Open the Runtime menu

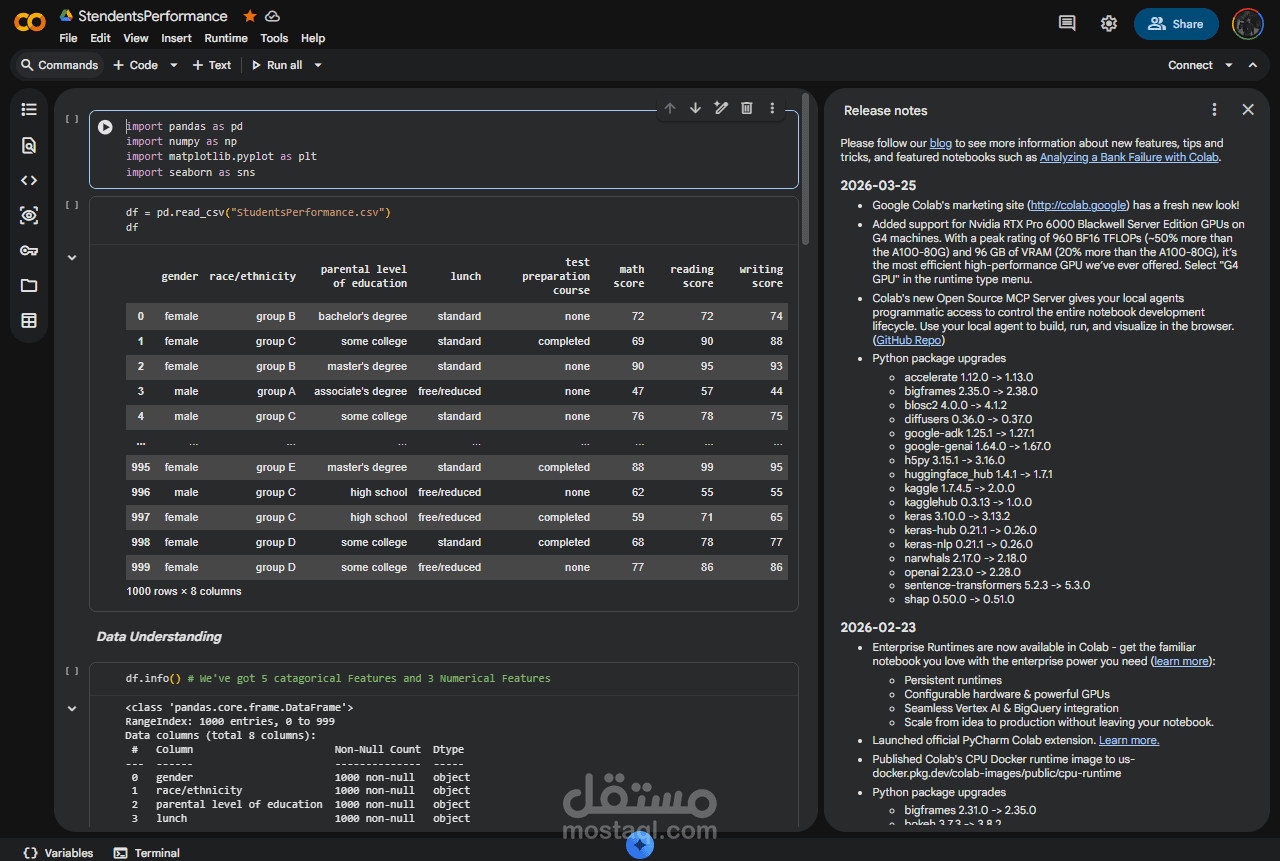tap(225, 38)
